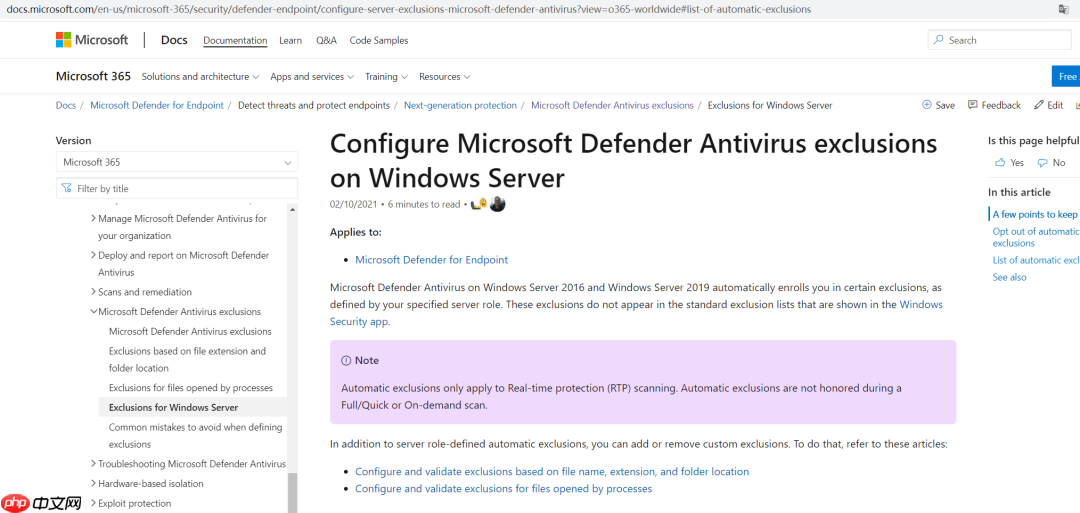Select Exclusions based on file extension item

pyautogui.click(x=187, y=359)
